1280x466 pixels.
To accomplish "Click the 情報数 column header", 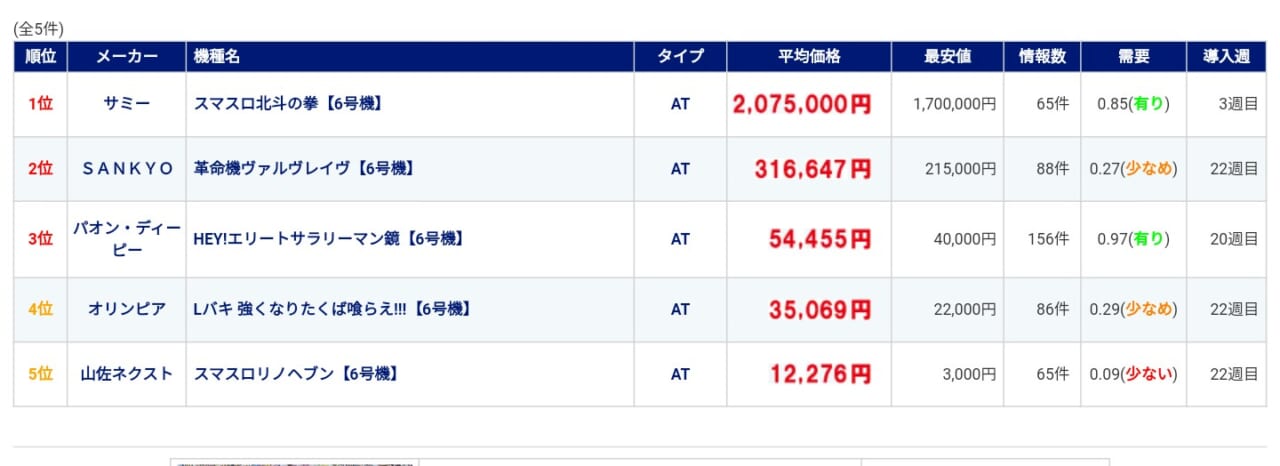I will tap(1043, 57).
